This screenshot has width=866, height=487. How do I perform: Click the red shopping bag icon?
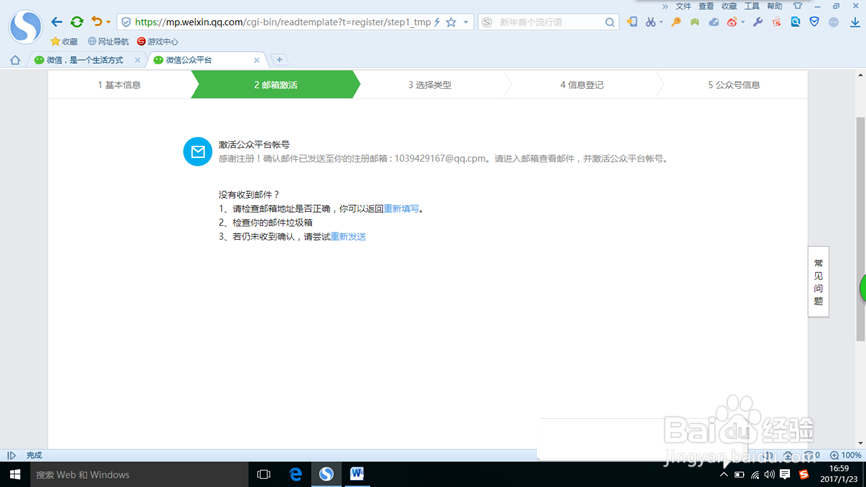pyautogui.click(x=777, y=22)
